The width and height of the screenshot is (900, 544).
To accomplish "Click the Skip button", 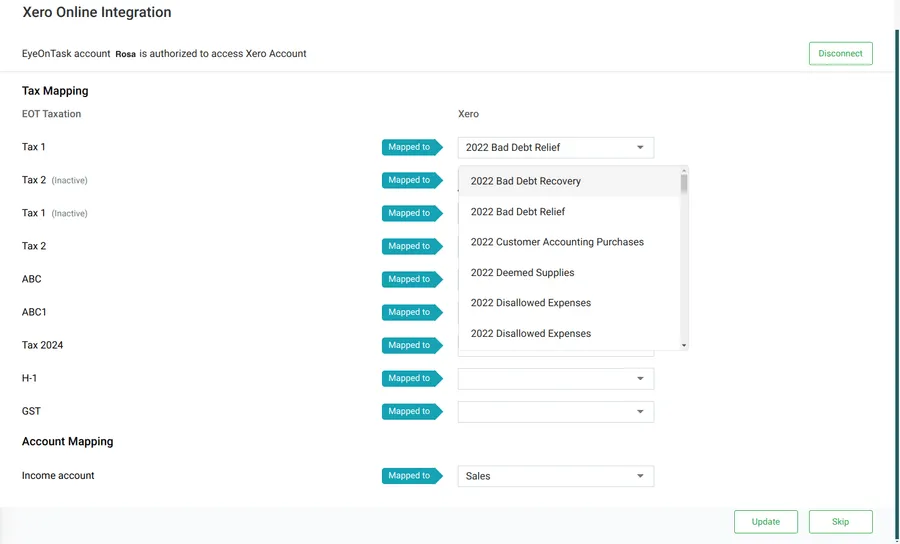I will (840, 522).
